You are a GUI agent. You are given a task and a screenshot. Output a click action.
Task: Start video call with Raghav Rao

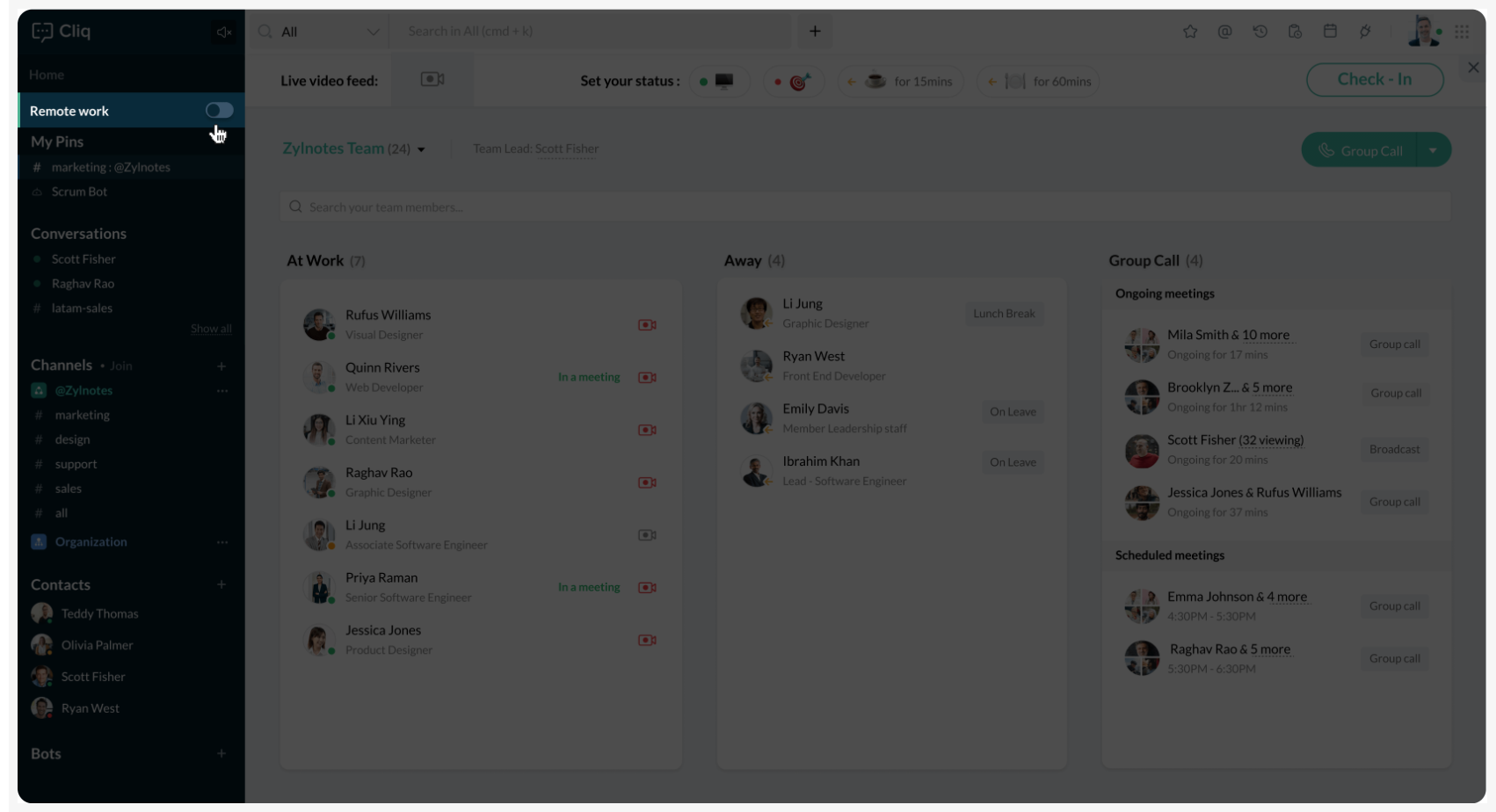click(x=647, y=483)
